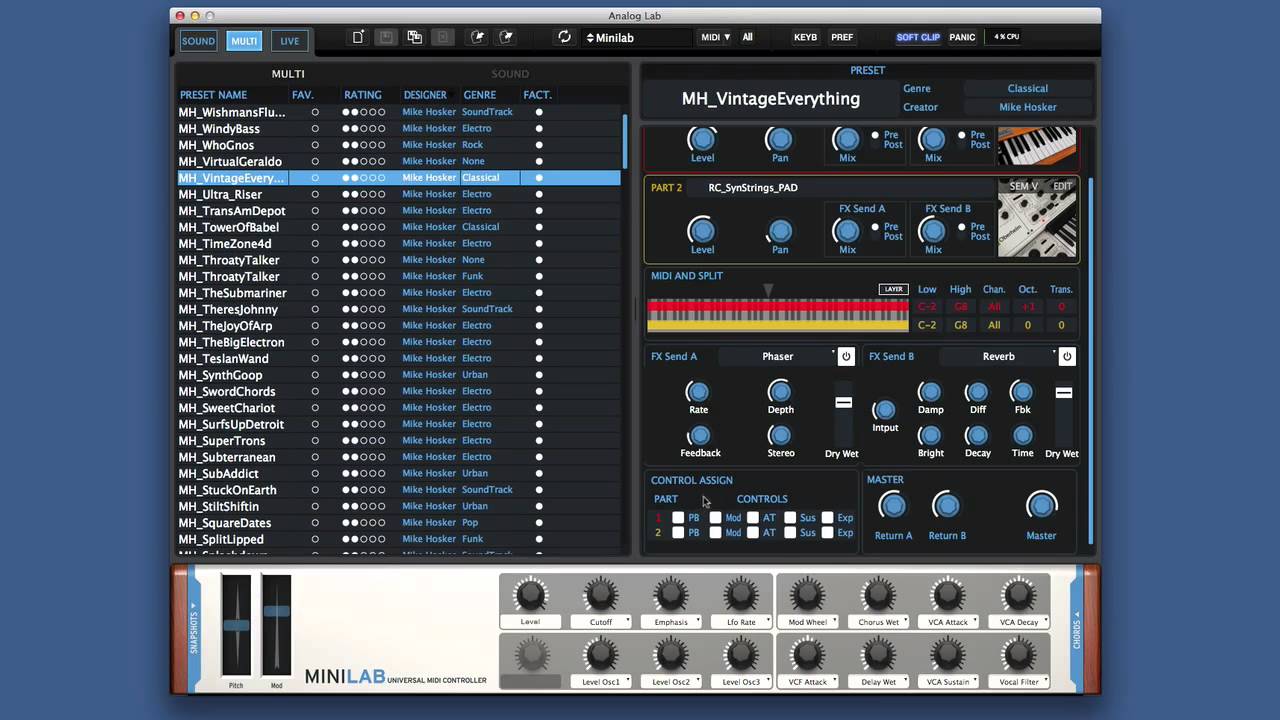The image size is (1280, 720).
Task: Click the Import preset arrow icon
Action: click(x=478, y=37)
